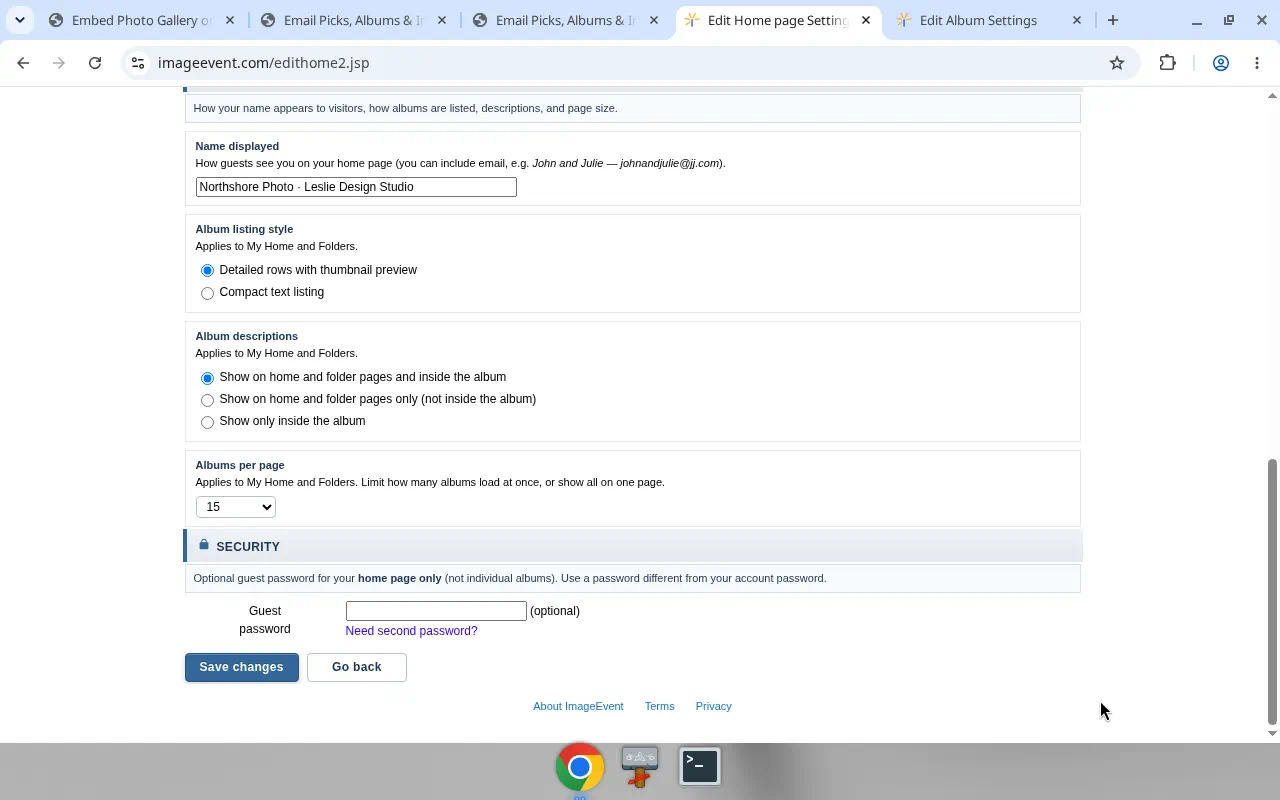The image size is (1280, 800).
Task: Click the Album descriptions heading
Action: (x=246, y=336)
